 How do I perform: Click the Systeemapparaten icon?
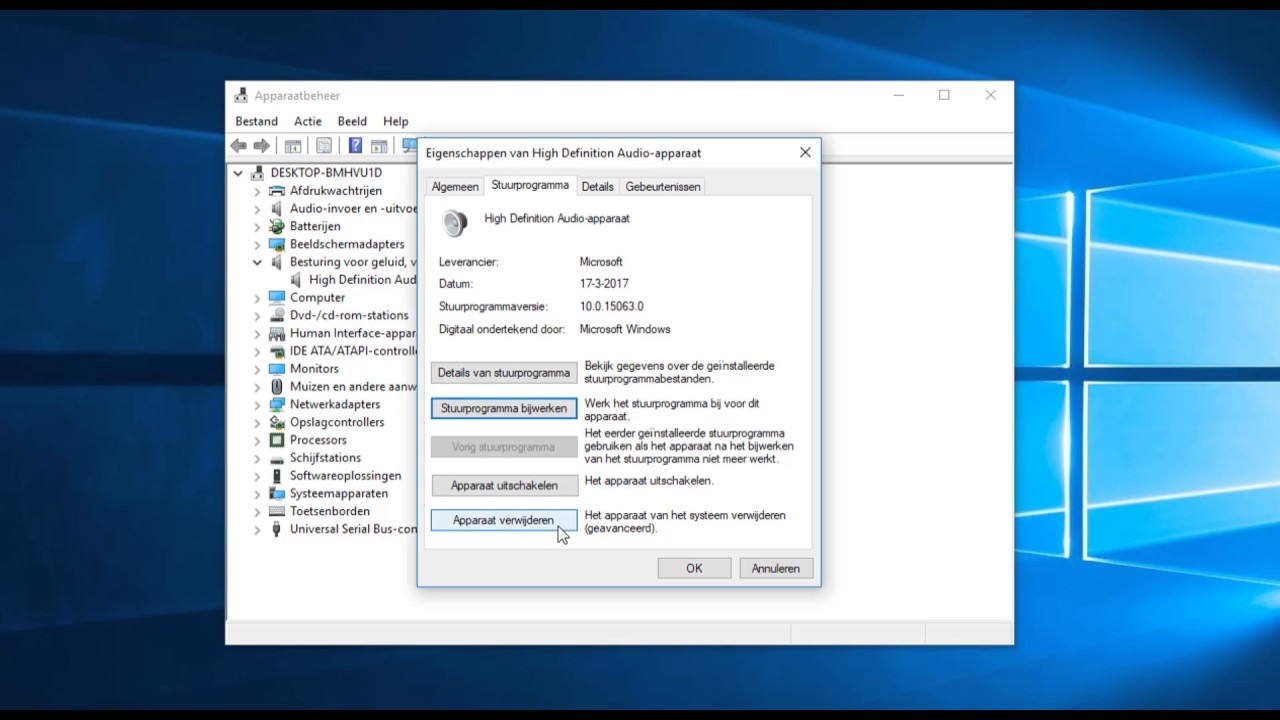(x=277, y=493)
